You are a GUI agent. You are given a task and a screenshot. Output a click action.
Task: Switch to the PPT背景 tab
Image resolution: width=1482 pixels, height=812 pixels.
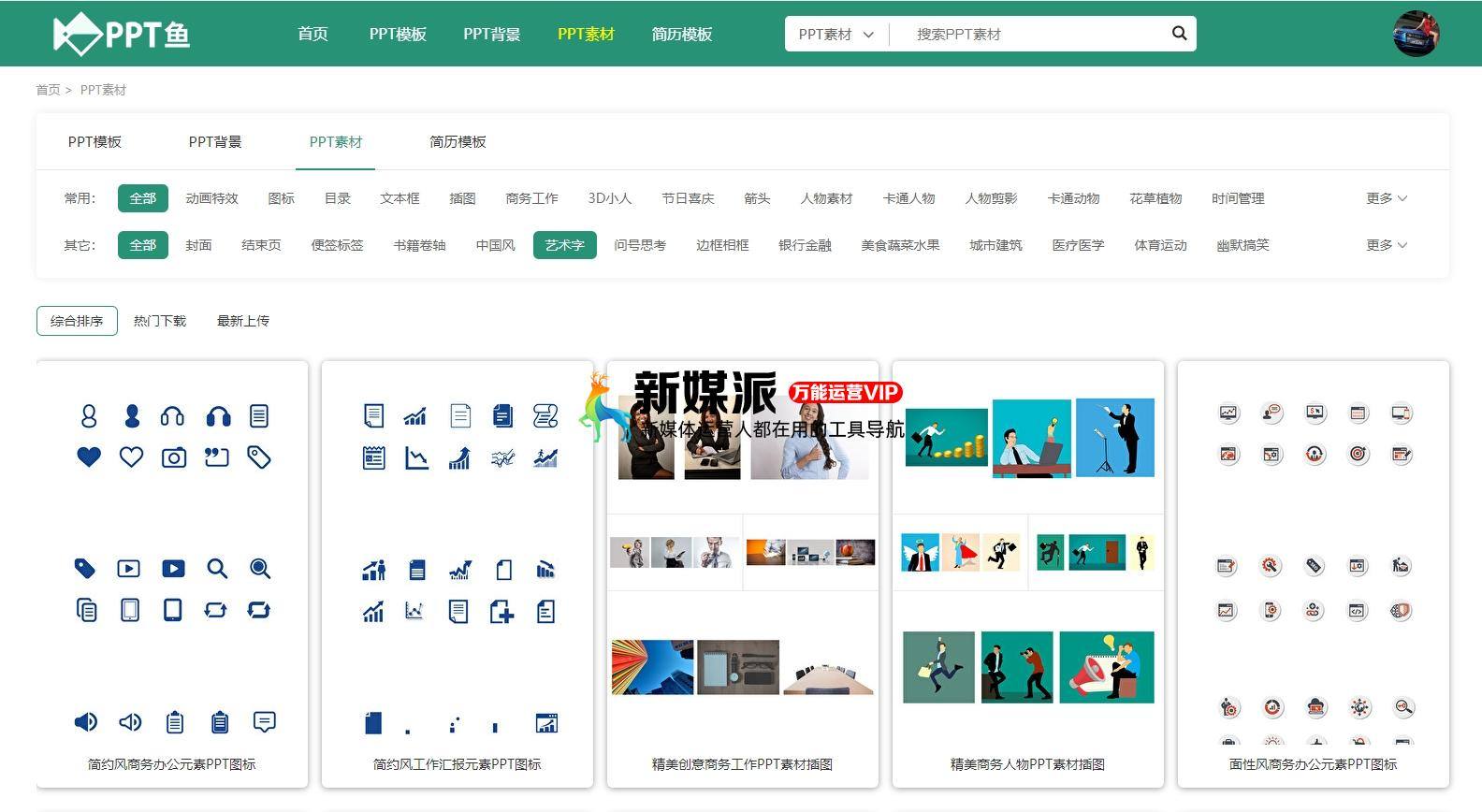coord(215,142)
